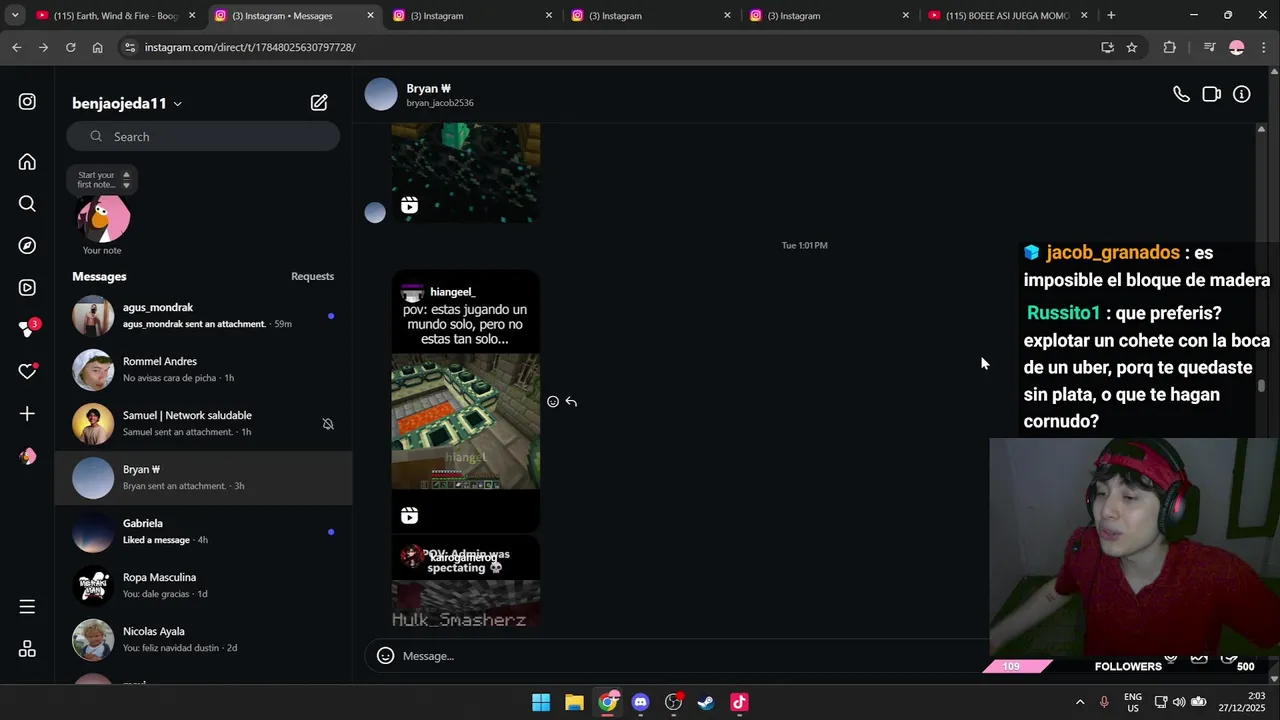Image resolution: width=1280 pixels, height=720 pixels.
Task: Open File Explorer from taskbar
Action: pyautogui.click(x=574, y=702)
